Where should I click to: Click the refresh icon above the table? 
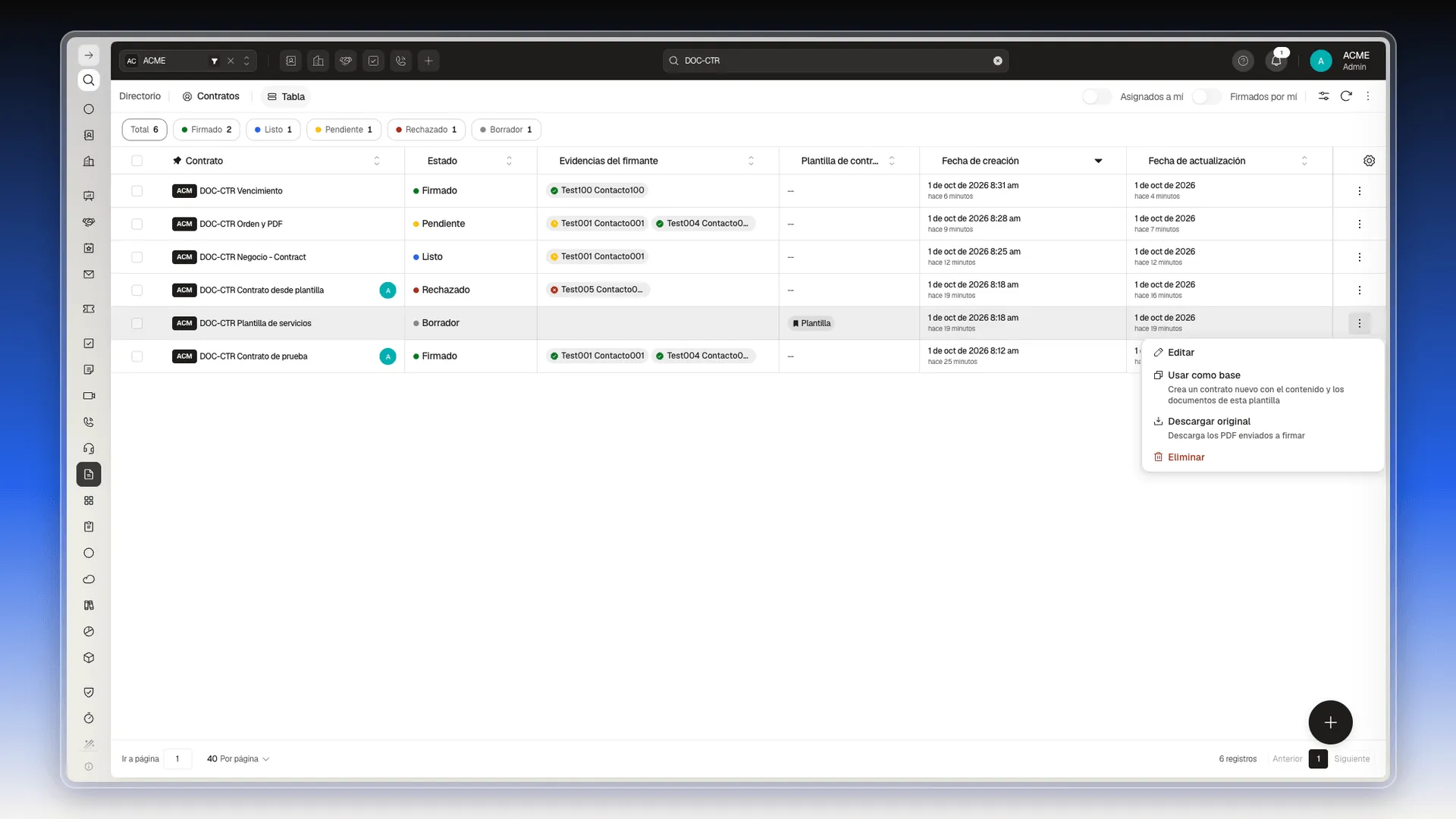pyautogui.click(x=1346, y=96)
